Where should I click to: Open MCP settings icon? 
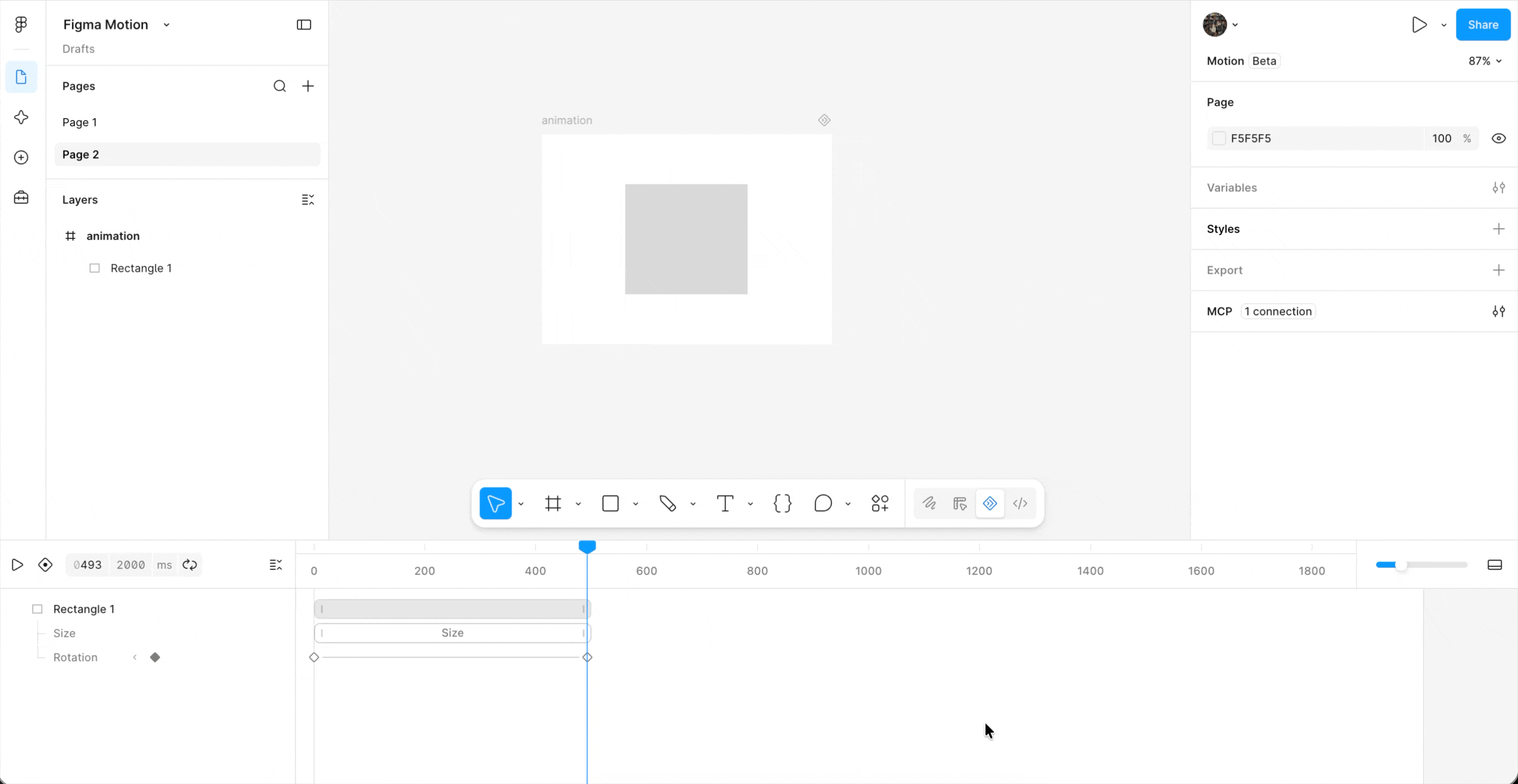click(1498, 311)
